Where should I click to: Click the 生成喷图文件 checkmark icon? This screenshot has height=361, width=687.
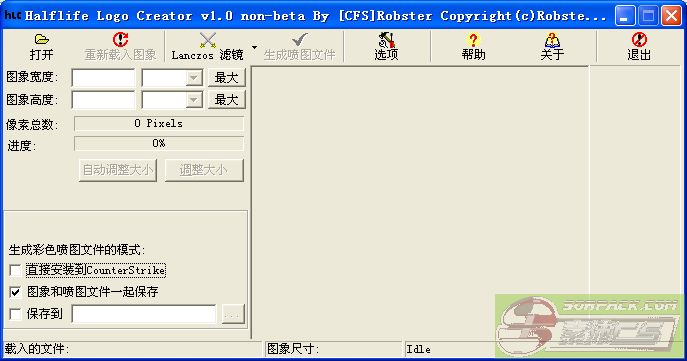pyautogui.click(x=300, y=39)
